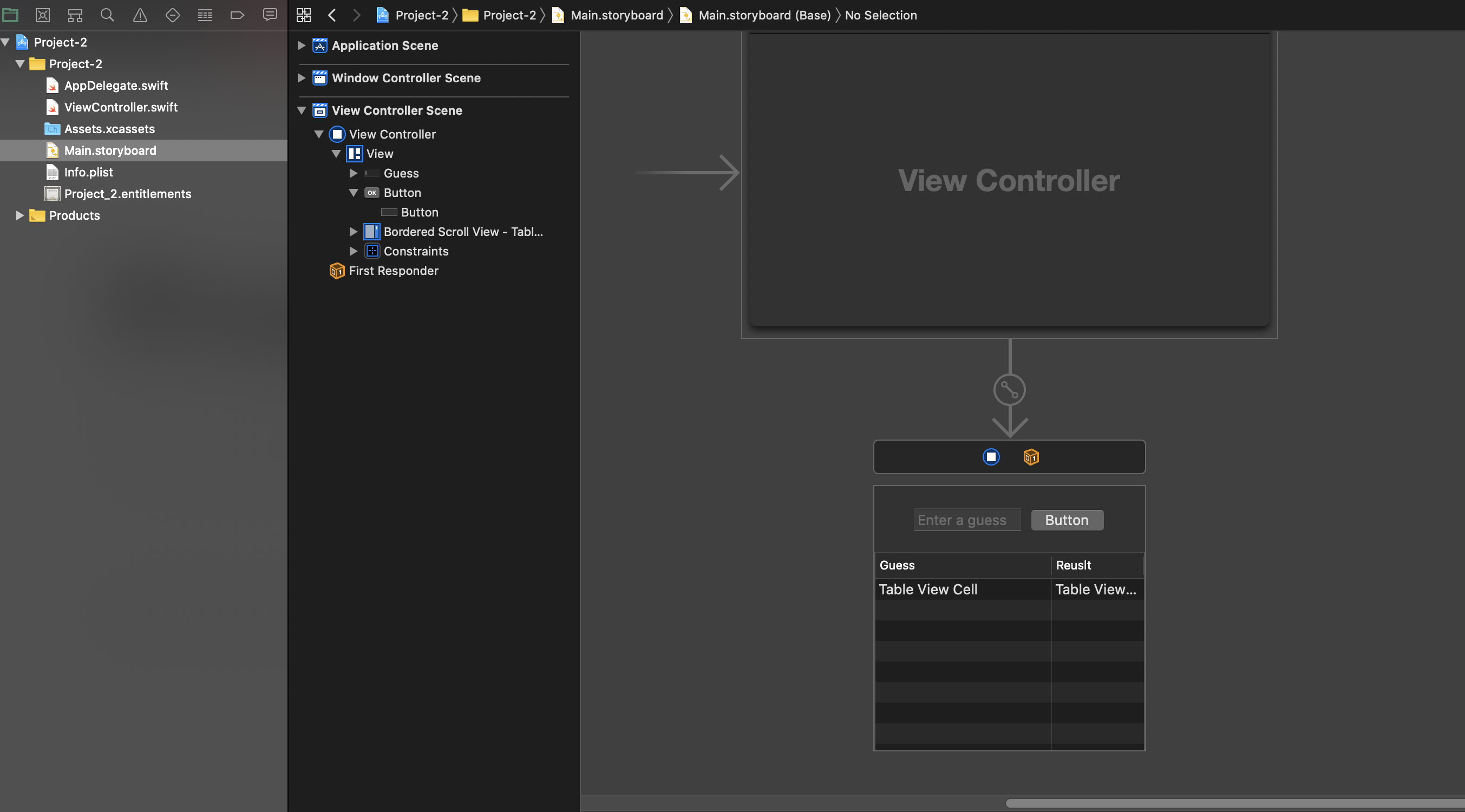Click First Responder cube in scene dock

1030,456
